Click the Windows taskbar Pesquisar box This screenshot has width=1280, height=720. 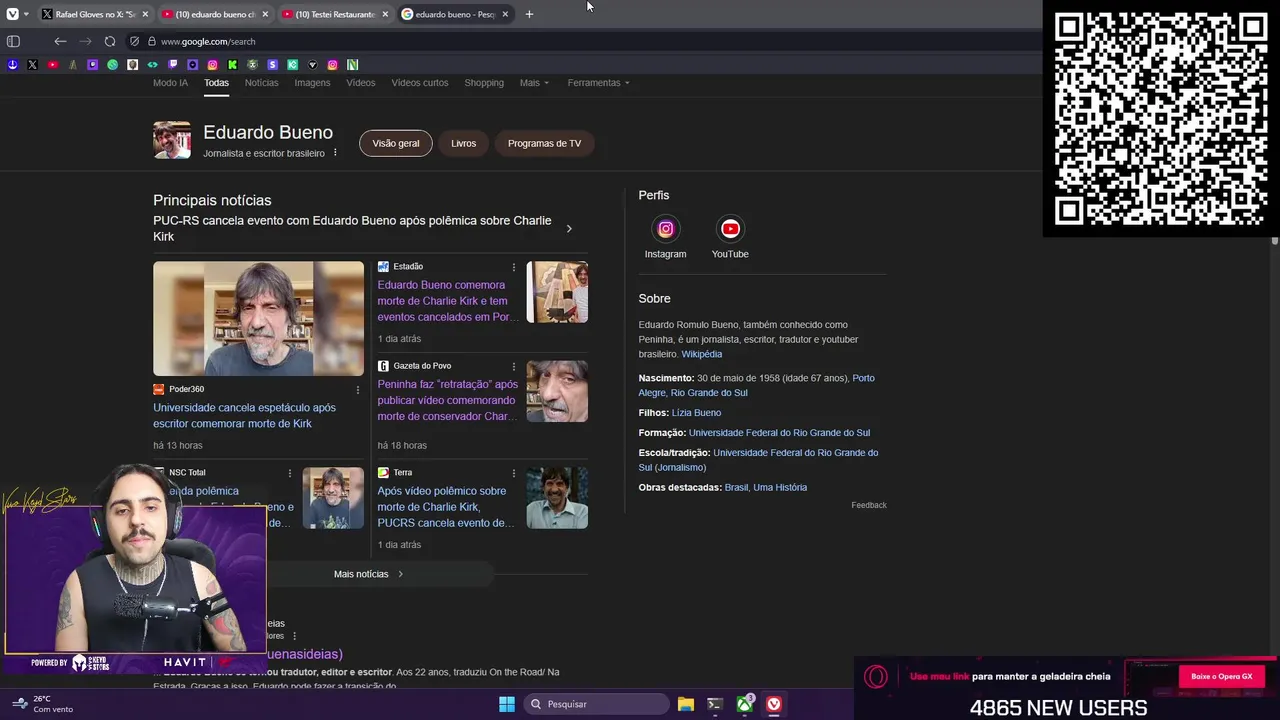click(596, 704)
